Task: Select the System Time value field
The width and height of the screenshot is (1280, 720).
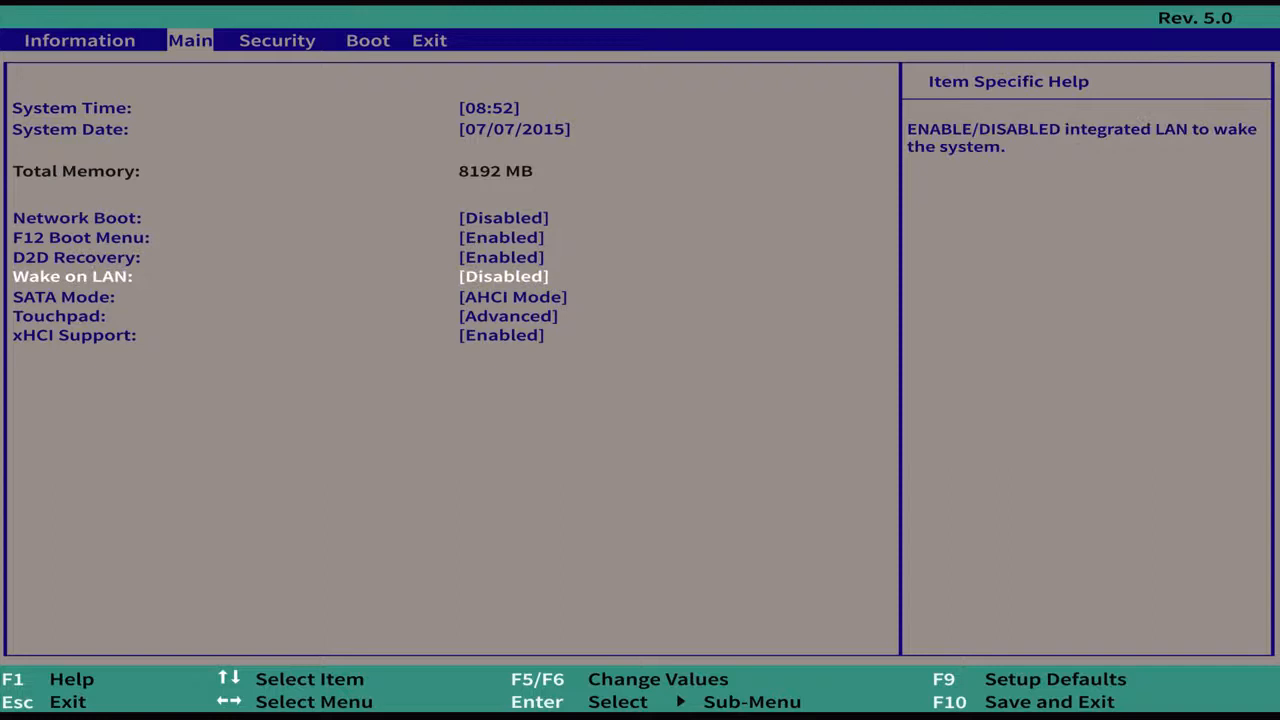Action: coord(489,108)
